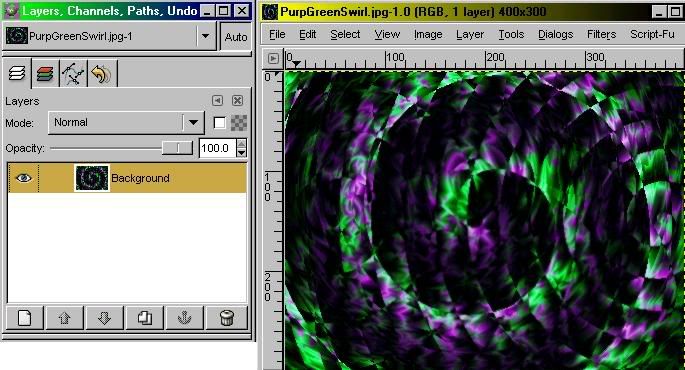The width and height of the screenshot is (685, 370).
Task: Delete layer using trash can icon
Action: click(227, 318)
